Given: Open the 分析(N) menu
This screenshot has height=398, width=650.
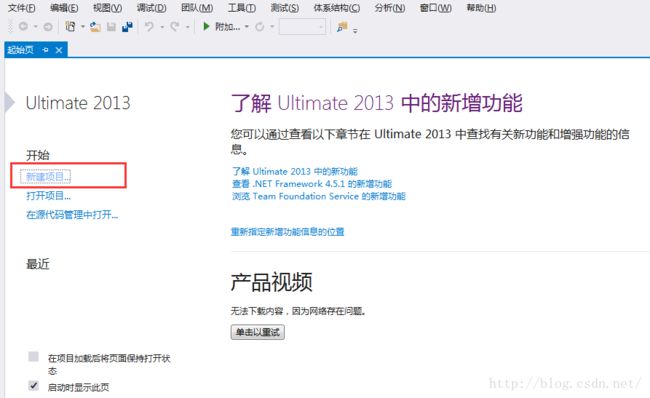Looking at the screenshot, I should pyautogui.click(x=390, y=8).
